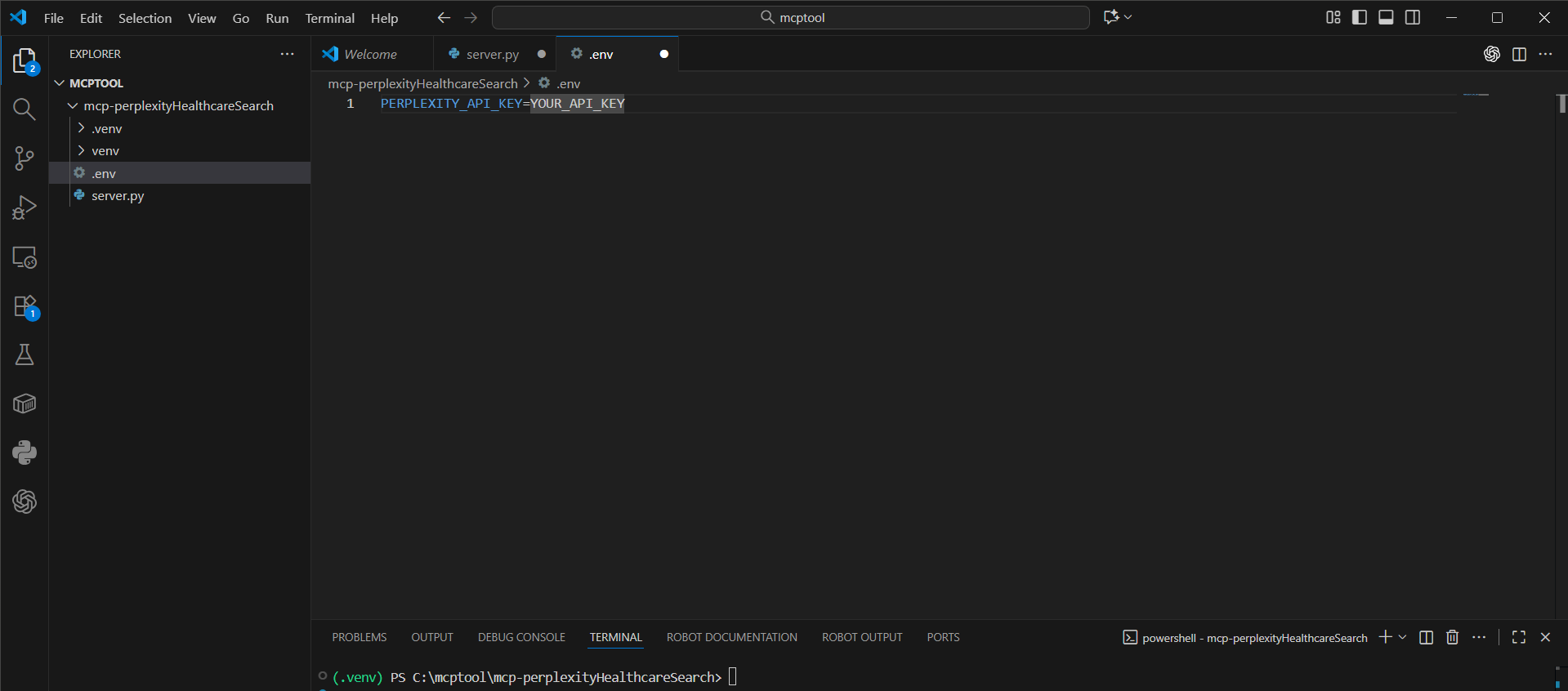Click the mcp-perplexityHealthcareSearch breadcrumb
This screenshot has height=691, width=1568.
tap(422, 83)
